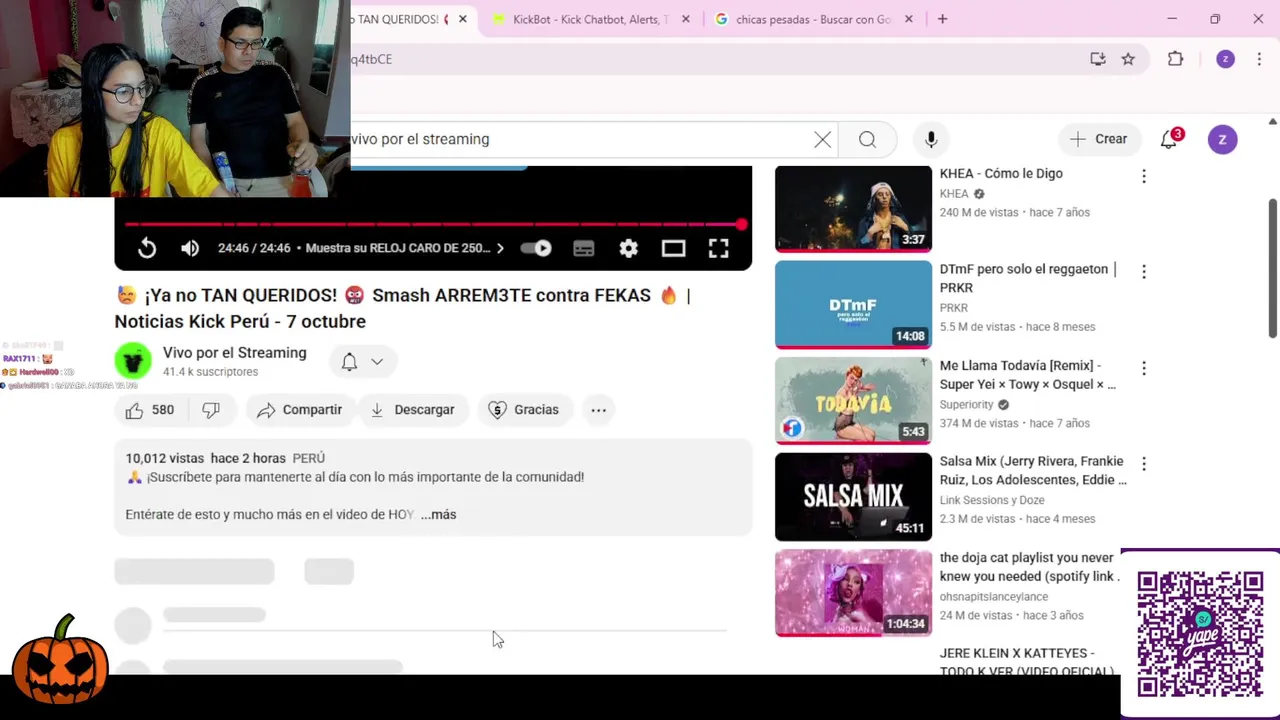Image resolution: width=1280 pixels, height=720 pixels.
Task: Open Vivo por el Streaming channel avatar
Action: click(x=133, y=361)
